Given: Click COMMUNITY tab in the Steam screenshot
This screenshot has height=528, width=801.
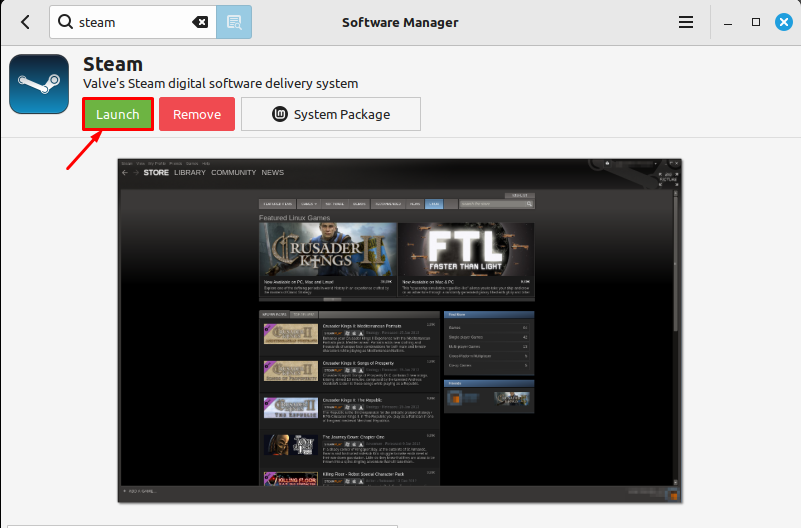Looking at the screenshot, I should [234, 173].
